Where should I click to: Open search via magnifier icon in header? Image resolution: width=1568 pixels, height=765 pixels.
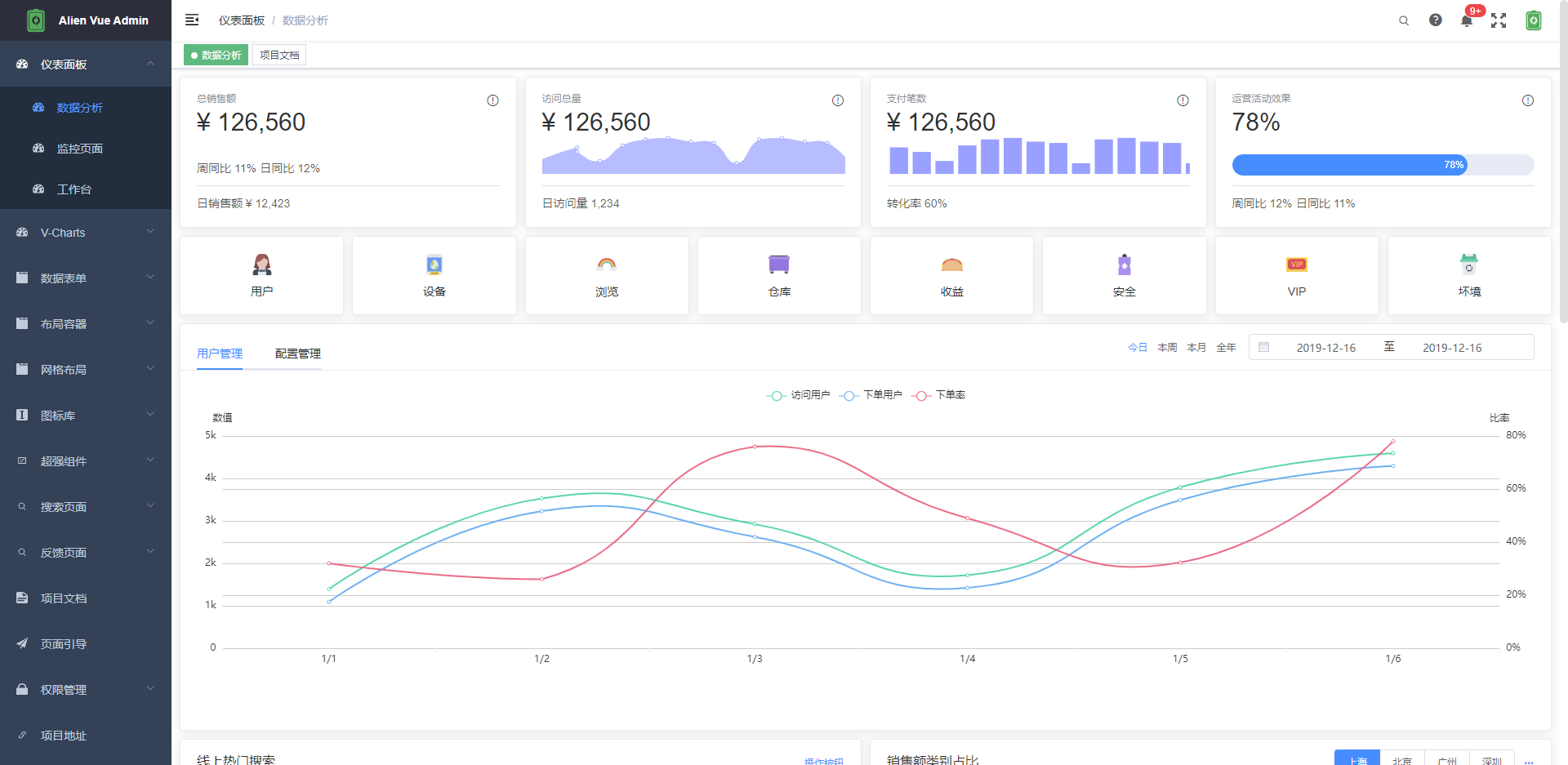coord(1404,20)
